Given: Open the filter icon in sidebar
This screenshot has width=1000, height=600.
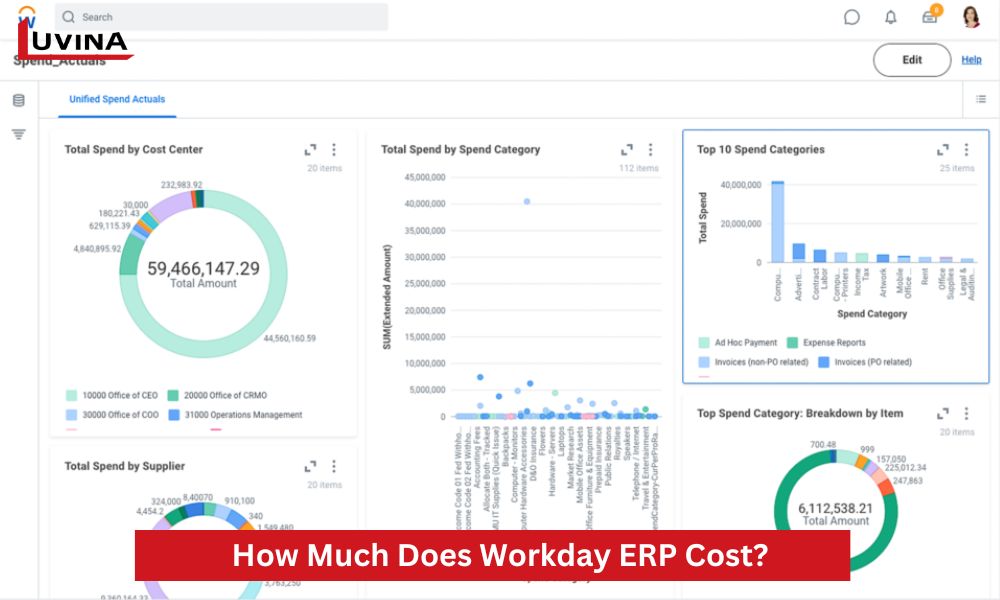Looking at the screenshot, I should 19,134.
